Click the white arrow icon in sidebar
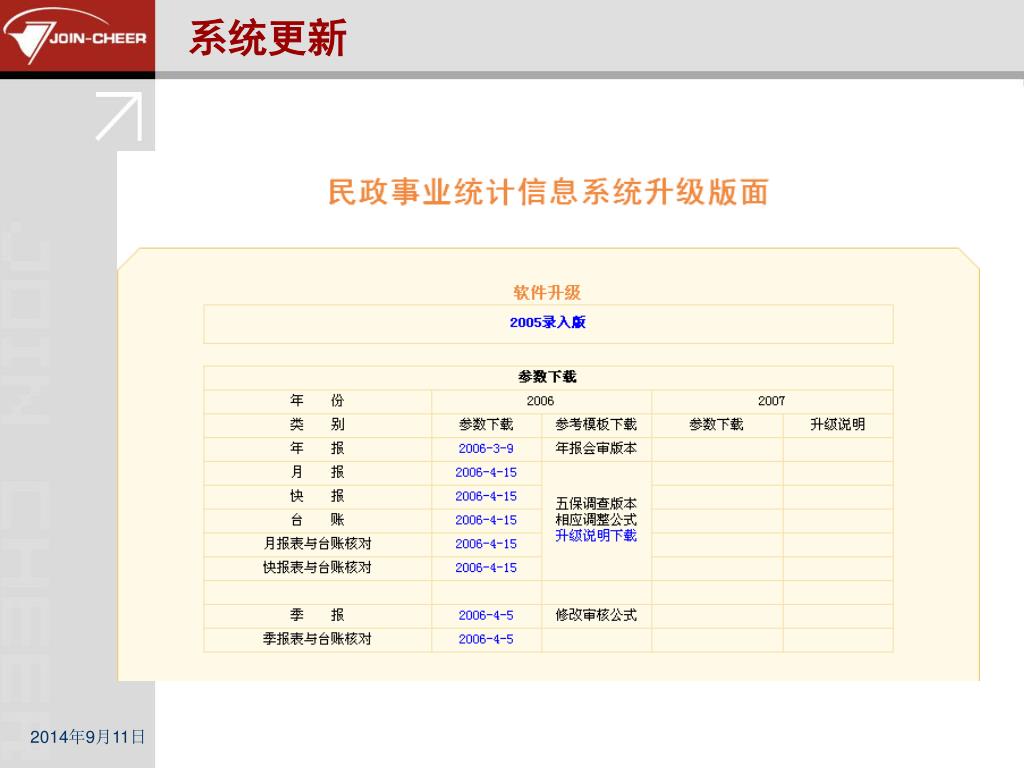1024x768 pixels. (119, 116)
